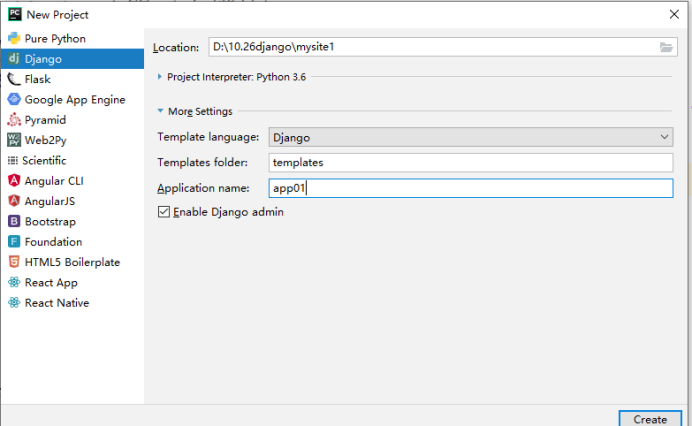The image size is (692, 426).
Task: Click the Flask horn icon
Action: [14, 79]
